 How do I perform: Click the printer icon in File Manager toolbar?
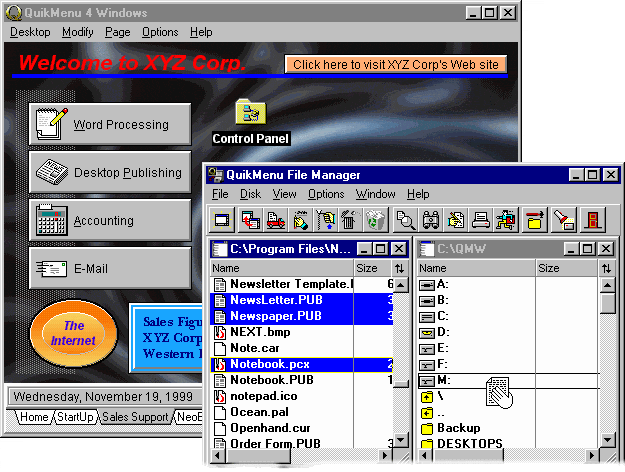point(481,219)
